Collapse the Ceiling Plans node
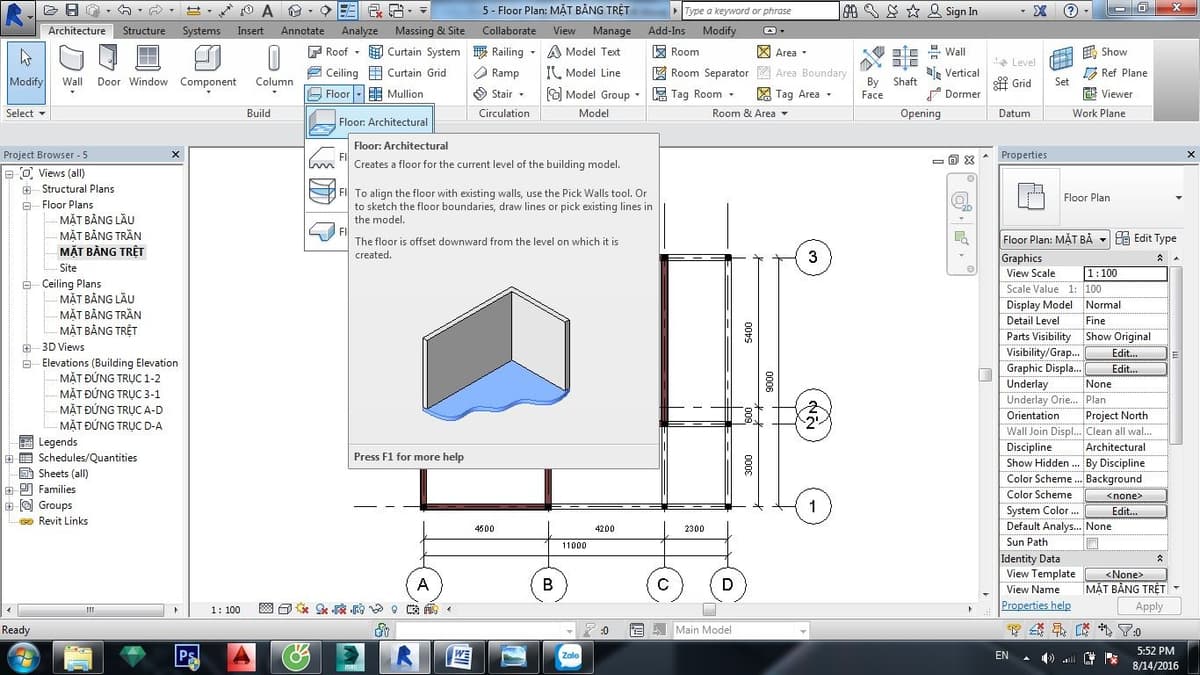Viewport: 1200px width, 675px height. pyautogui.click(x=26, y=284)
